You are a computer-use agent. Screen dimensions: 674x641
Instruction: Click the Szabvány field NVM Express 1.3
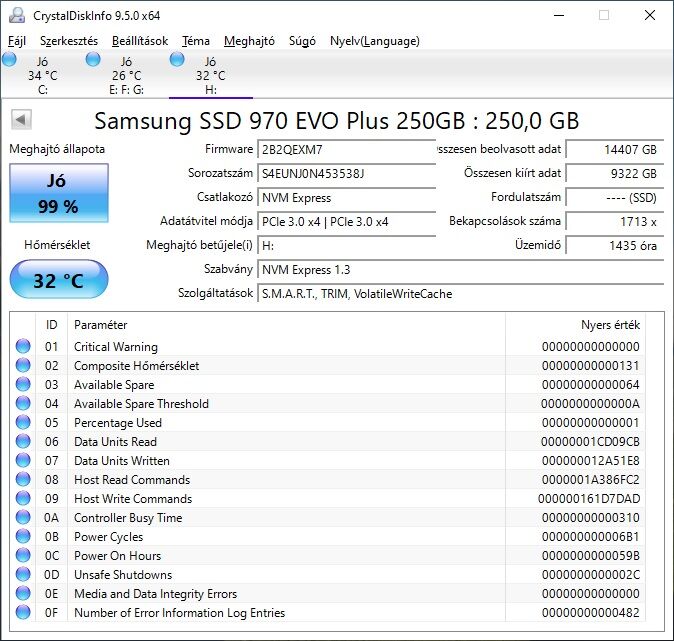[x=461, y=270]
